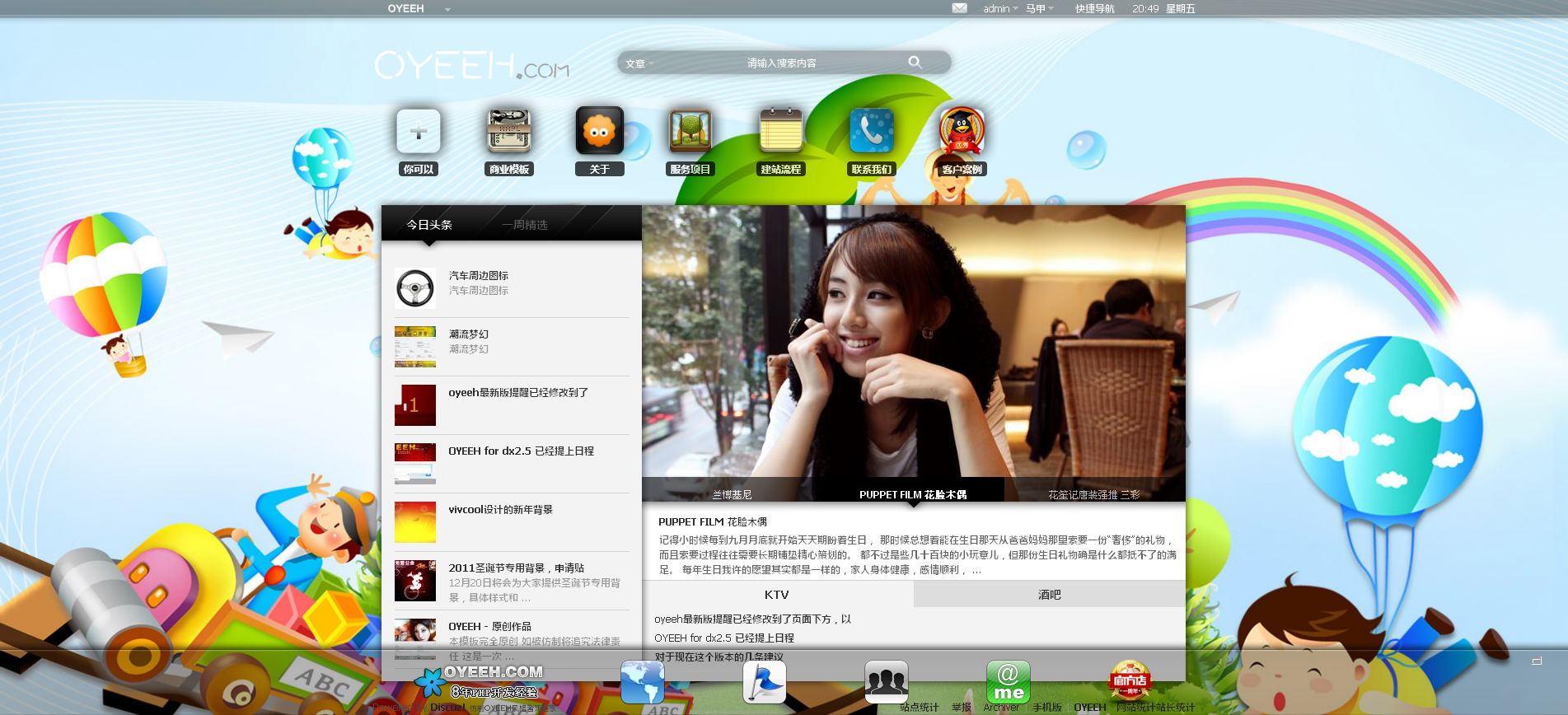Open 快捷导航 quick navigation menu

1094,8
